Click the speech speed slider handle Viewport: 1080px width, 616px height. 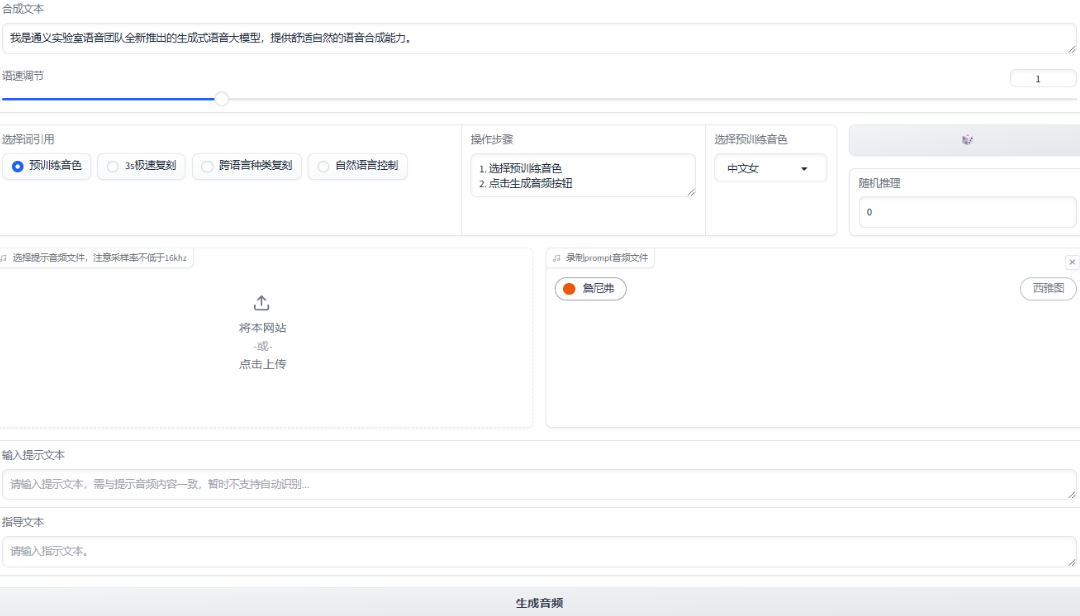coord(221,99)
